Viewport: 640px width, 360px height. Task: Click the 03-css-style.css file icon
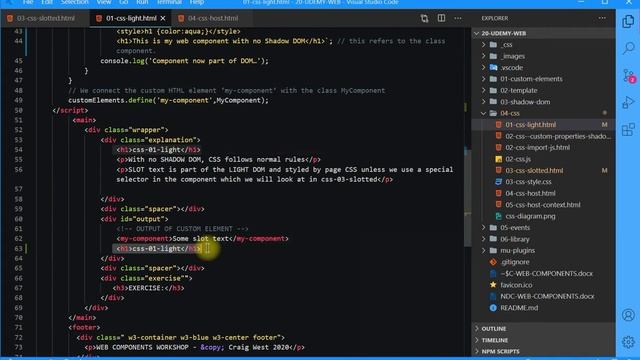coord(498,182)
